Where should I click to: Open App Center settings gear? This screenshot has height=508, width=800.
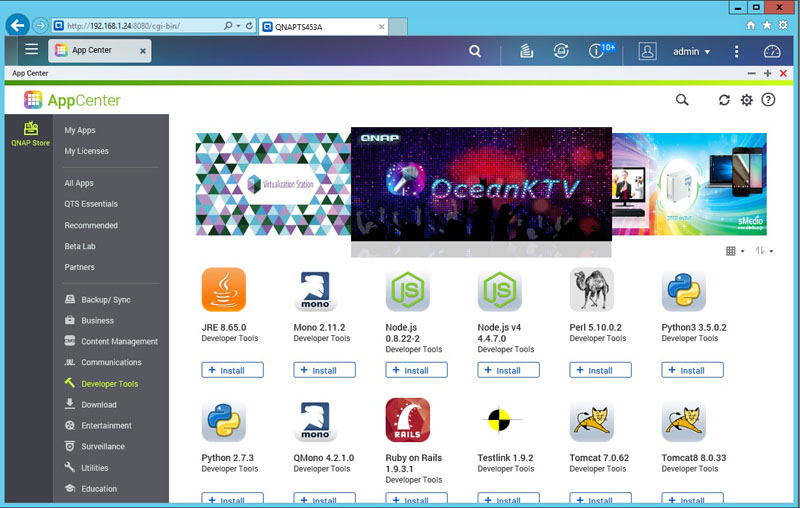746,100
